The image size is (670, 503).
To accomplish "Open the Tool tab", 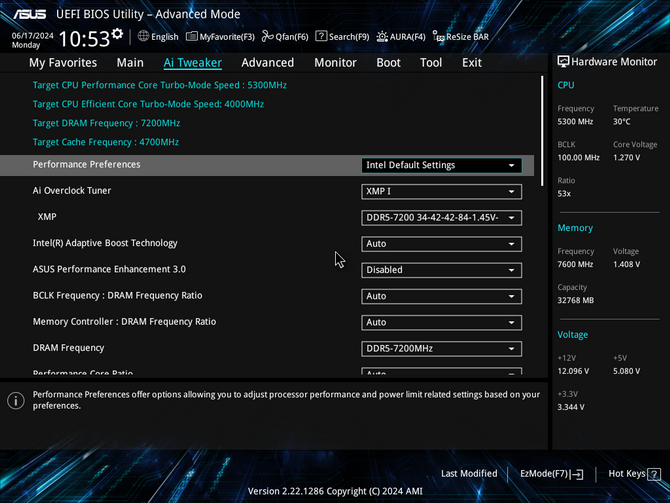I will point(431,63).
